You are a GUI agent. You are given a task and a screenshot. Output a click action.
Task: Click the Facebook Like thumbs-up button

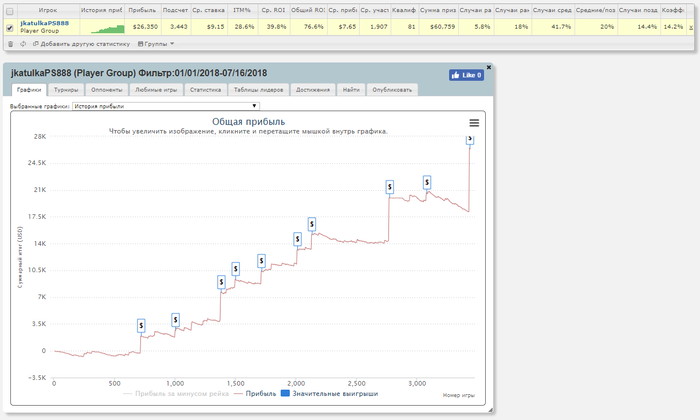466,75
